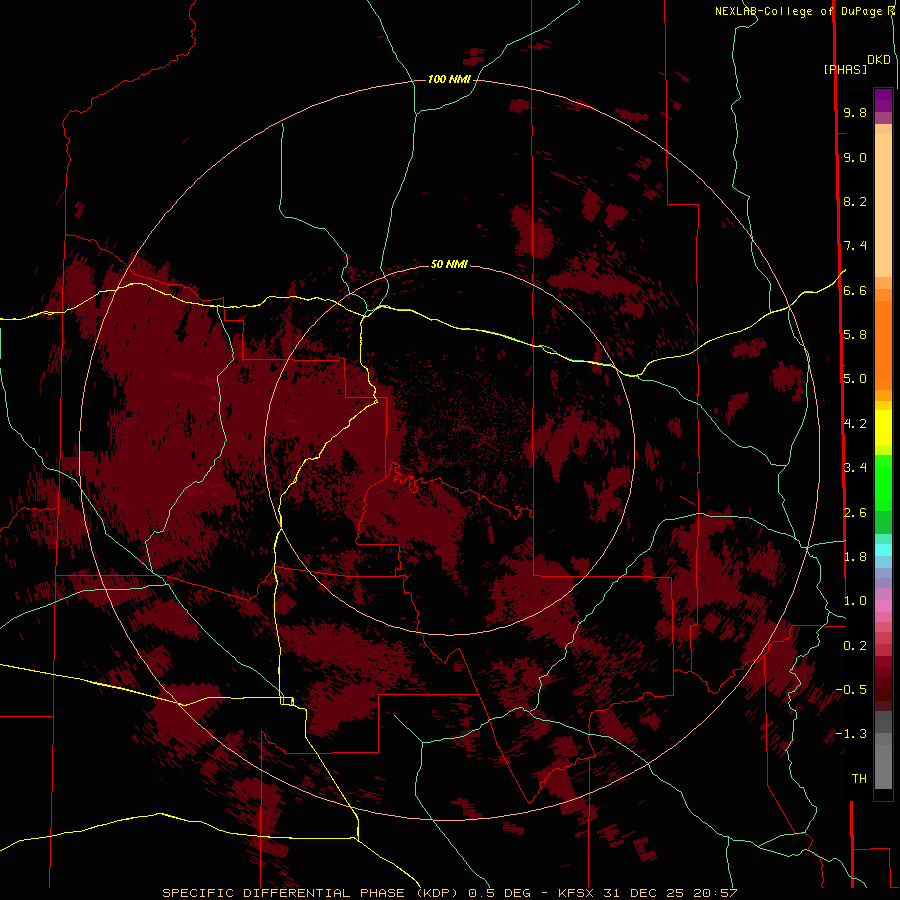
Task: Select the 6.6 value on the scale
Action: coord(855,290)
